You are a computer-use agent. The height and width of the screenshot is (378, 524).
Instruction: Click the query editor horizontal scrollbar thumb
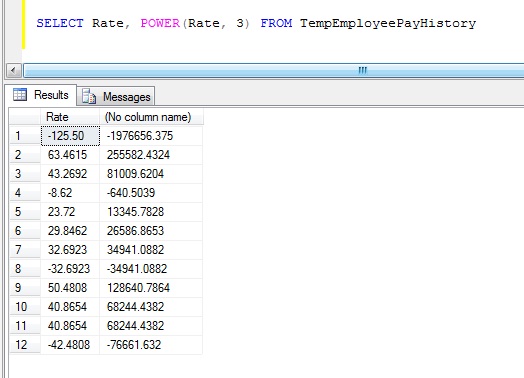click(x=274, y=71)
